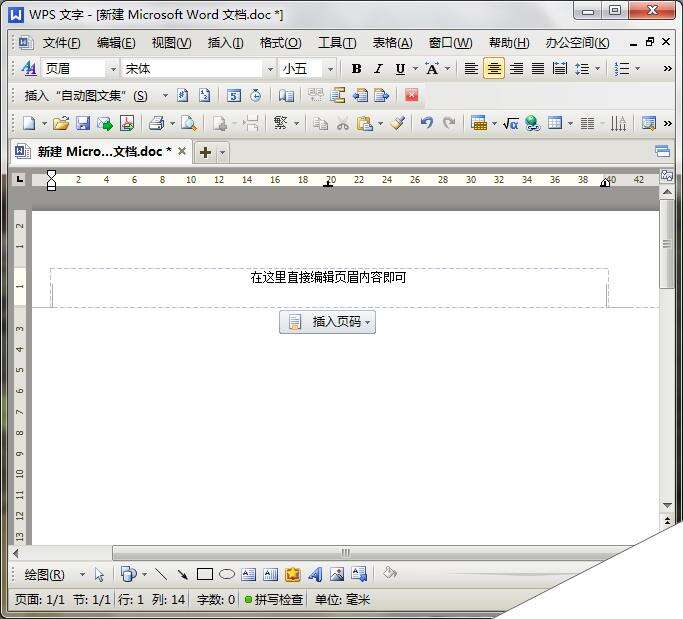Open bullet list dropdown arrow

(x=637, y=68)
